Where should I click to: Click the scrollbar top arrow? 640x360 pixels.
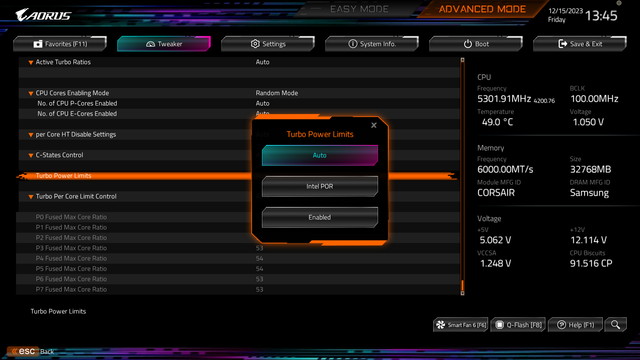[x=462, y=60]
